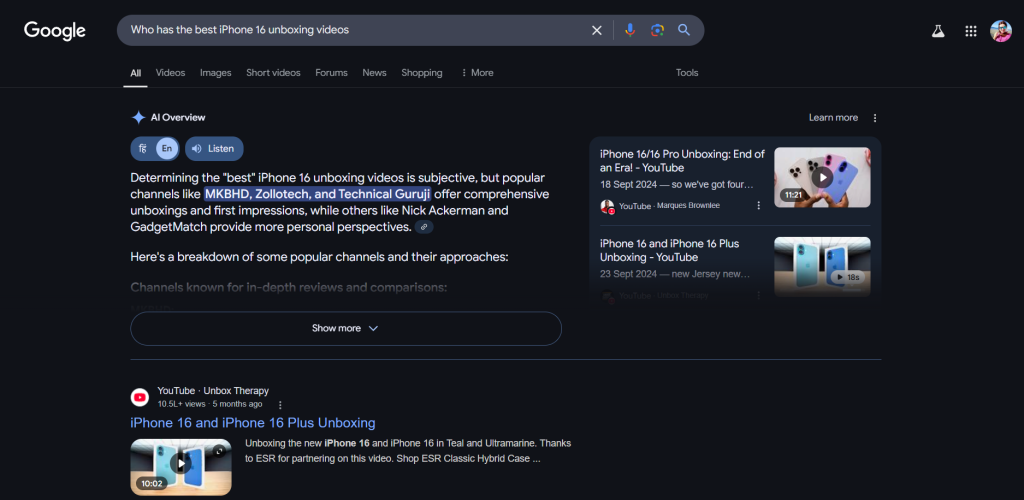Play the 18s Unbox Therapy sidebar thumbnail

tap(822, 266)
